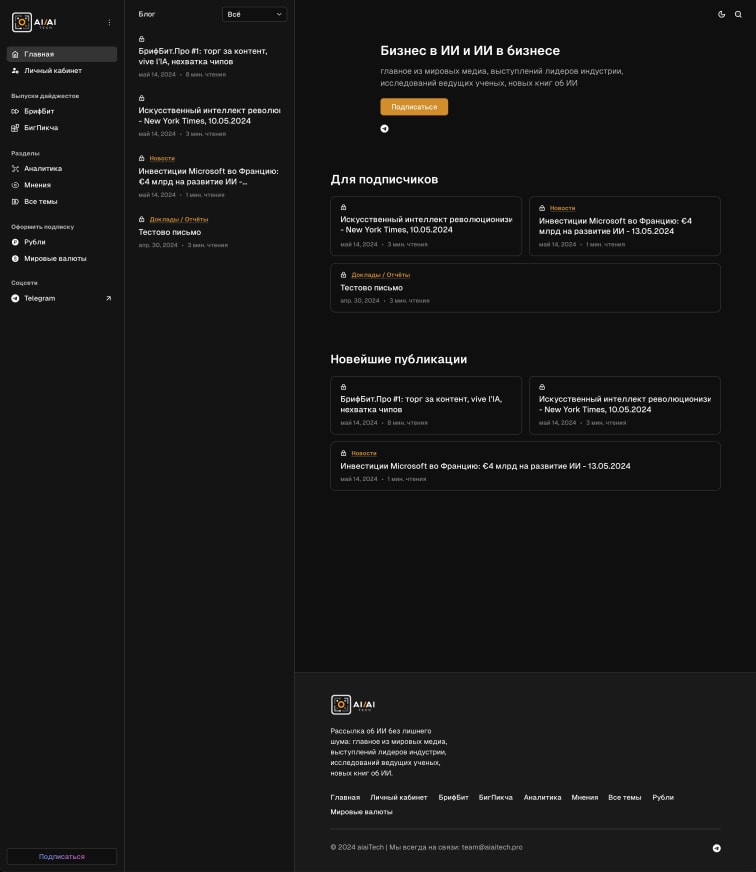Click the footer Аналитика link

(x=542, y=797)
